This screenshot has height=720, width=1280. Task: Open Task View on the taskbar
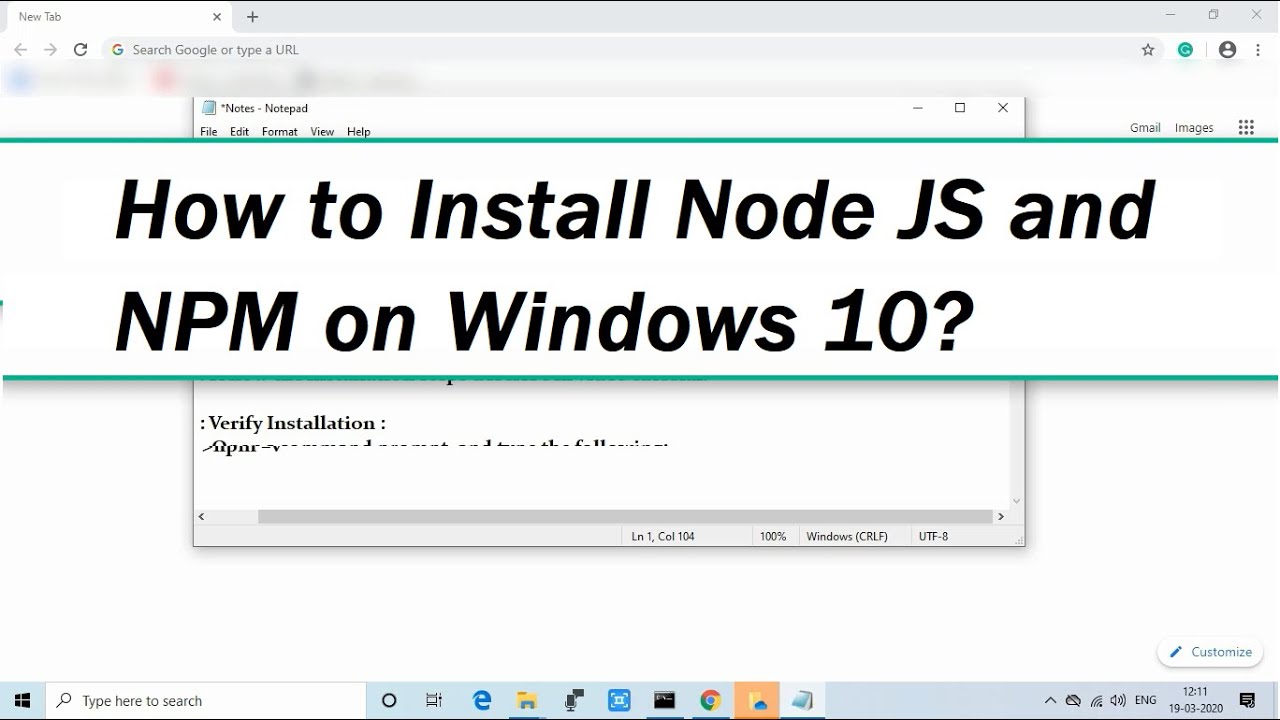(x=434, y=701)
